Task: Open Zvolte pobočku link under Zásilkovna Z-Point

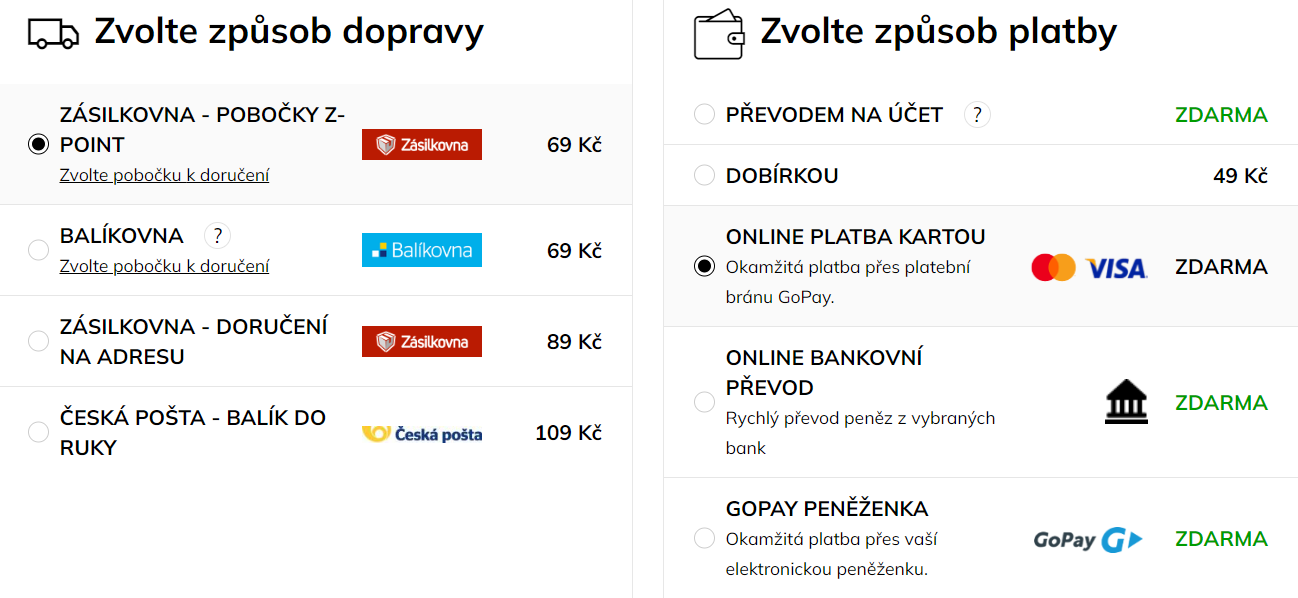Action: click(x=164, y=175)
